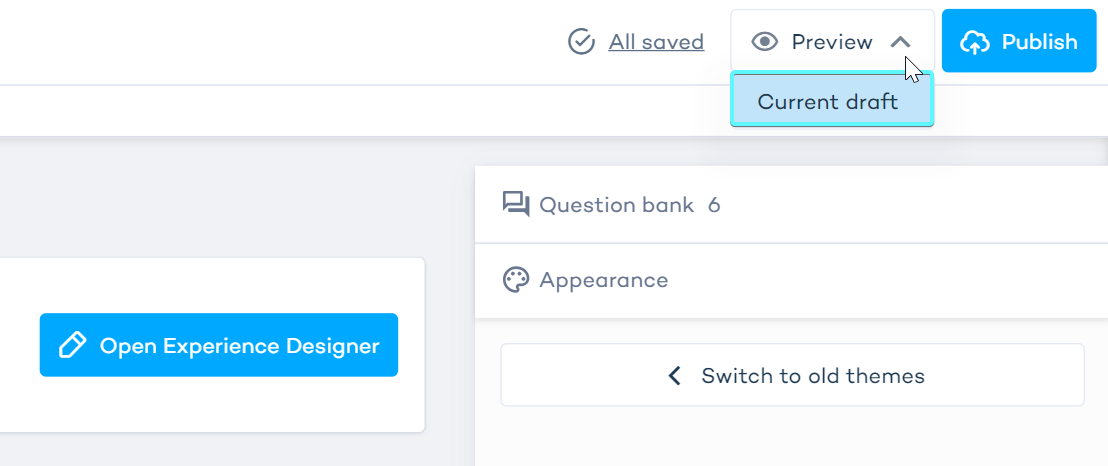Publish the survey with the Publish label
The image size is (1108, 466).
tap(1039, 42)
